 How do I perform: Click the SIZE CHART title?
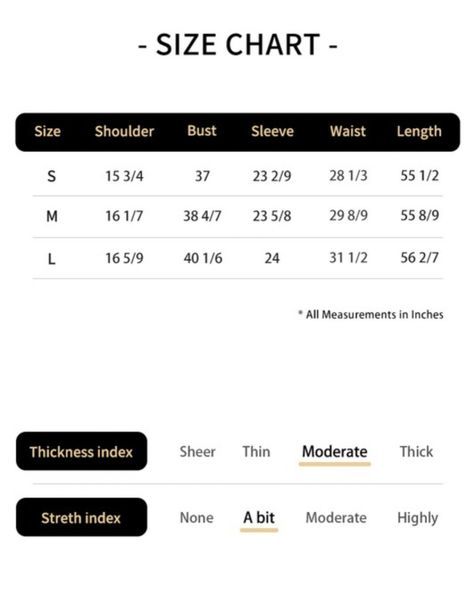coord(237,45)
